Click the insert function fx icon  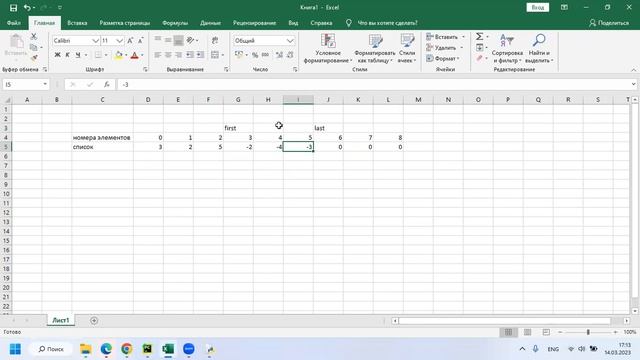tap(107, 84)
